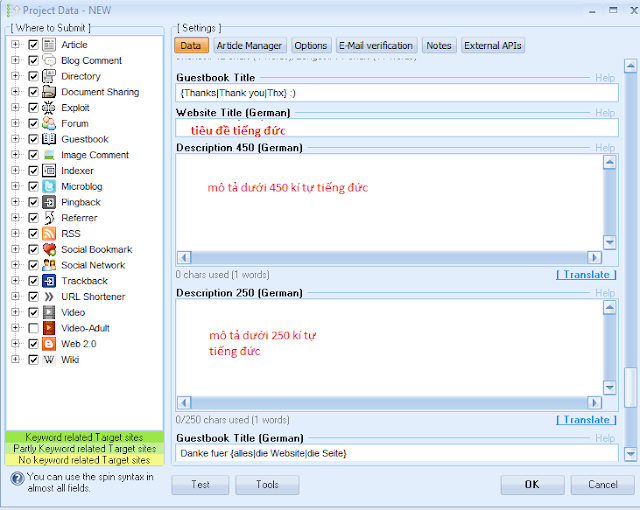
Task: Open the Article Manager tab
Action: tap(249, 45)
